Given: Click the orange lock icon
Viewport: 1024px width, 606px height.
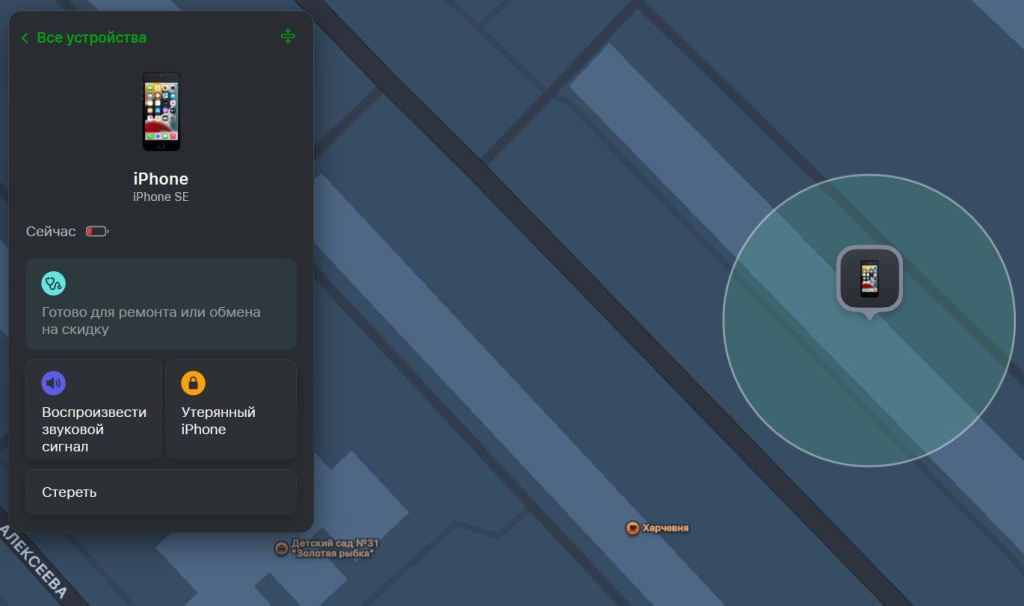Looking at the screenshot, I should coord(193,383).
